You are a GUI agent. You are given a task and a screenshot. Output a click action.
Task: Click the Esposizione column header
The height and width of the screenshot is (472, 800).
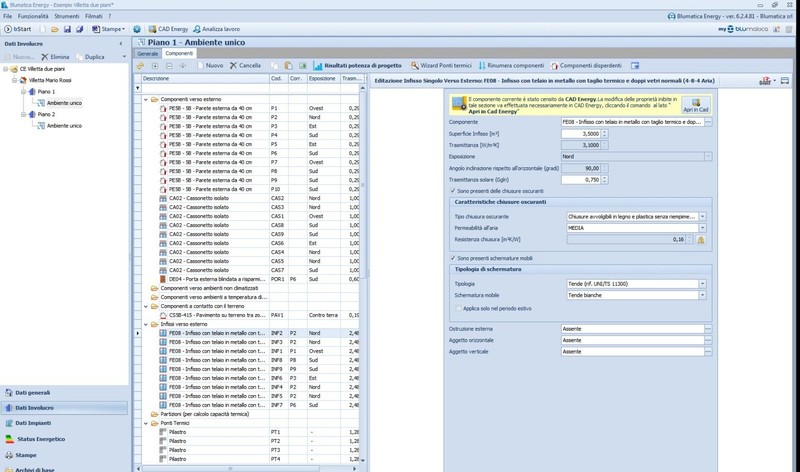coord(322,79)
